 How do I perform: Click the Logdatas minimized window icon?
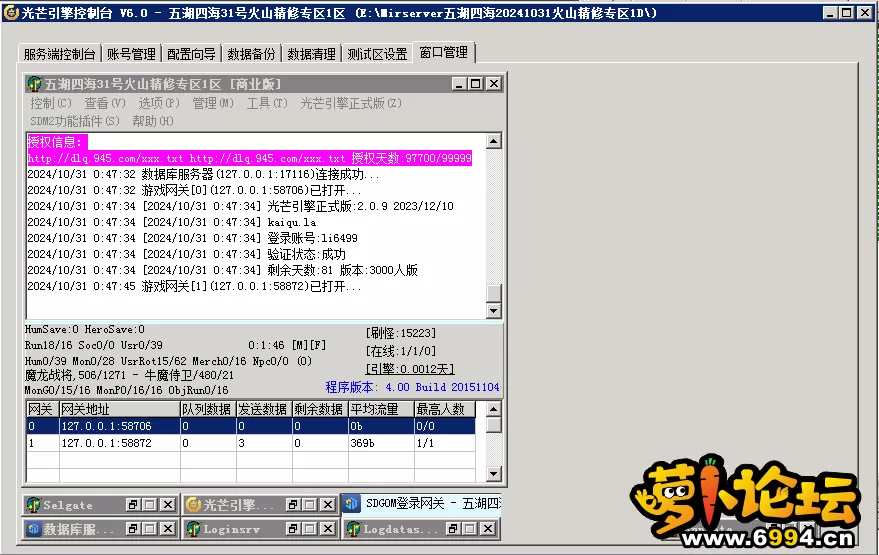pos(353,529)
